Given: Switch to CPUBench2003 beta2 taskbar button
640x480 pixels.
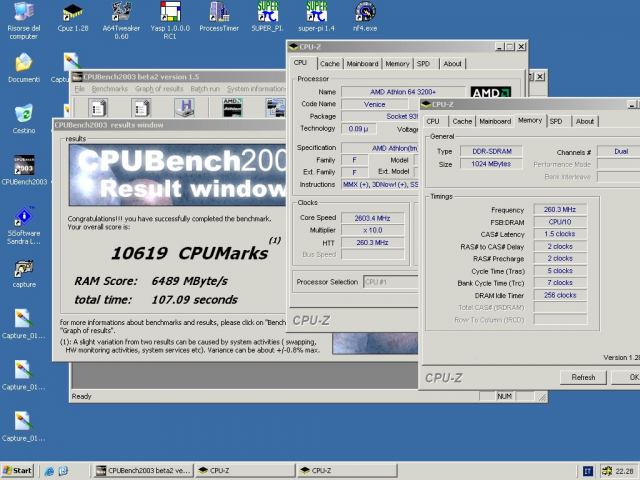Looking at the screenshot, I should click(x=143, y=471).
